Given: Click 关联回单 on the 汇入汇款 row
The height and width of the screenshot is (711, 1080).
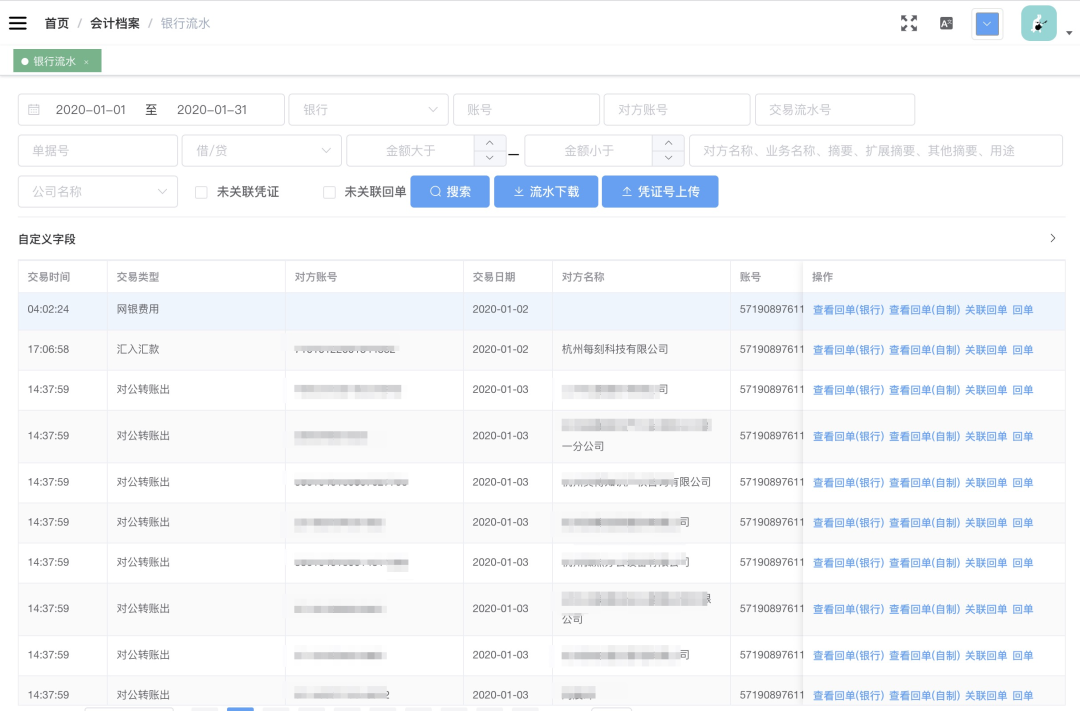Looking at the screenshot, I should click(x=987, y=350).
